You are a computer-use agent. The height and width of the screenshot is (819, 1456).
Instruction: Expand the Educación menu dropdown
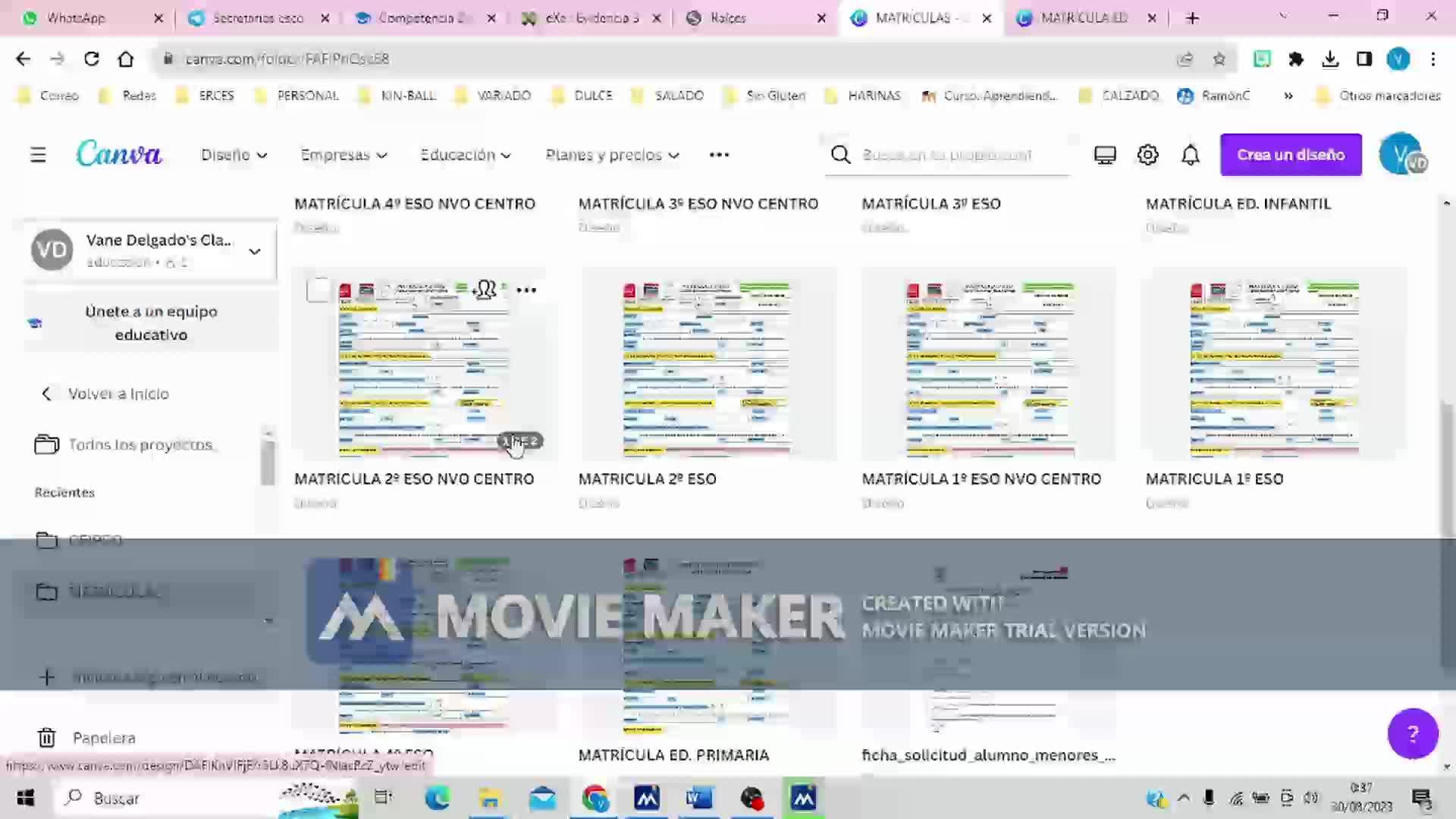[466, 155]
